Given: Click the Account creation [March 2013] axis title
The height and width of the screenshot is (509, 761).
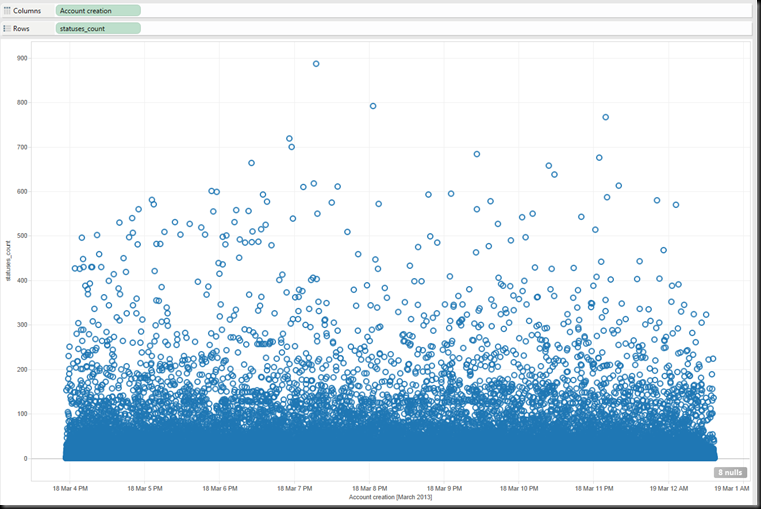Looking at the screenshot, I should [x=390, y=497].
